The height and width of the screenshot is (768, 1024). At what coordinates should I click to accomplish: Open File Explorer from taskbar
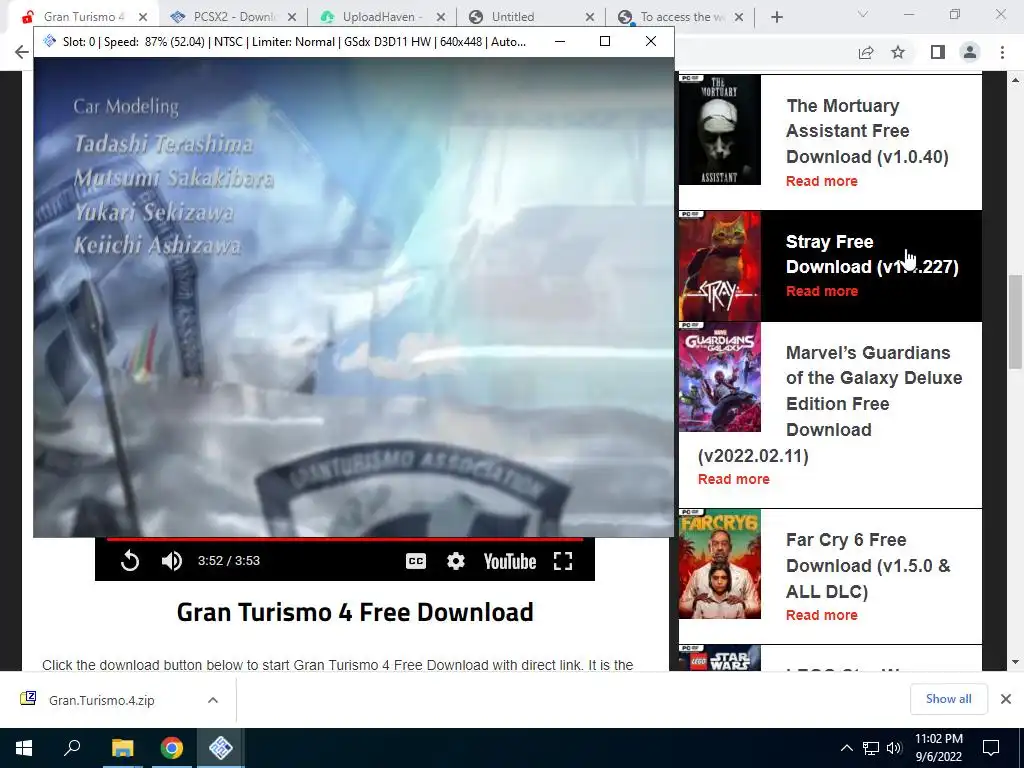tap(122, 748)
